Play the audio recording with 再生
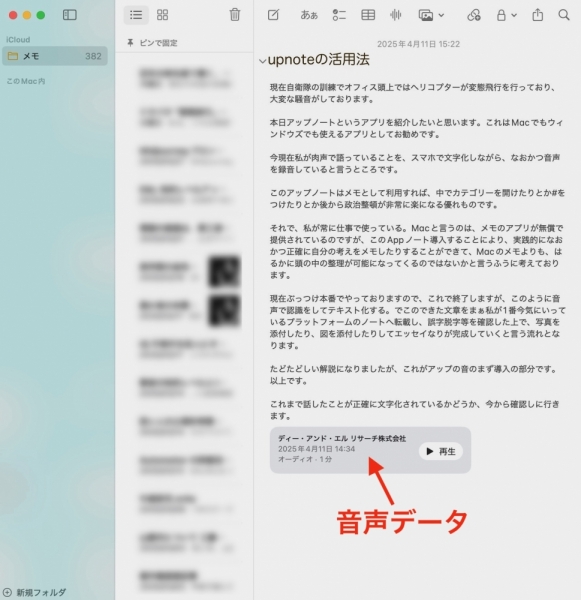 [x=441, y=452]
